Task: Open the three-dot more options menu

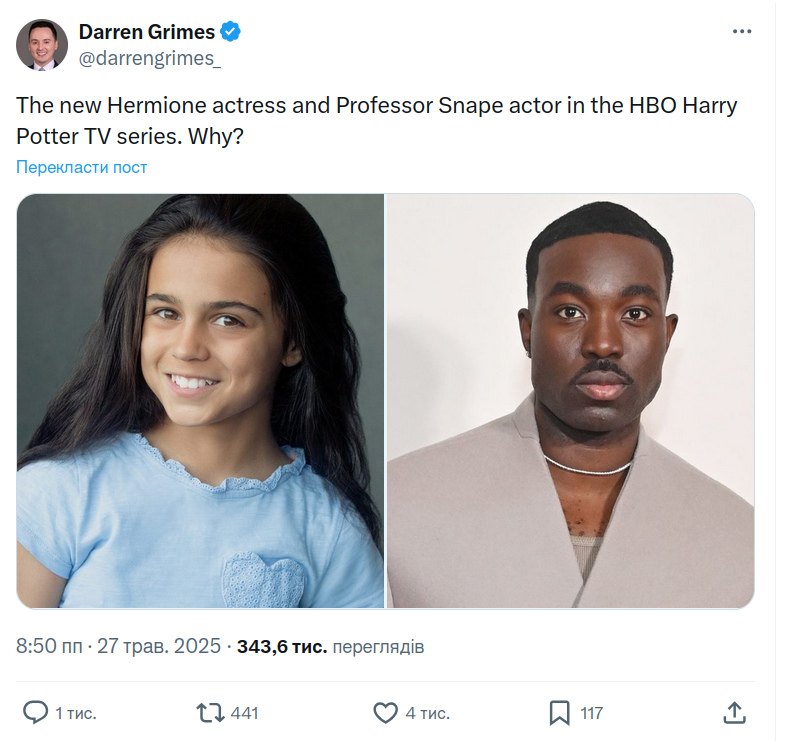Action: pos(741,32)
